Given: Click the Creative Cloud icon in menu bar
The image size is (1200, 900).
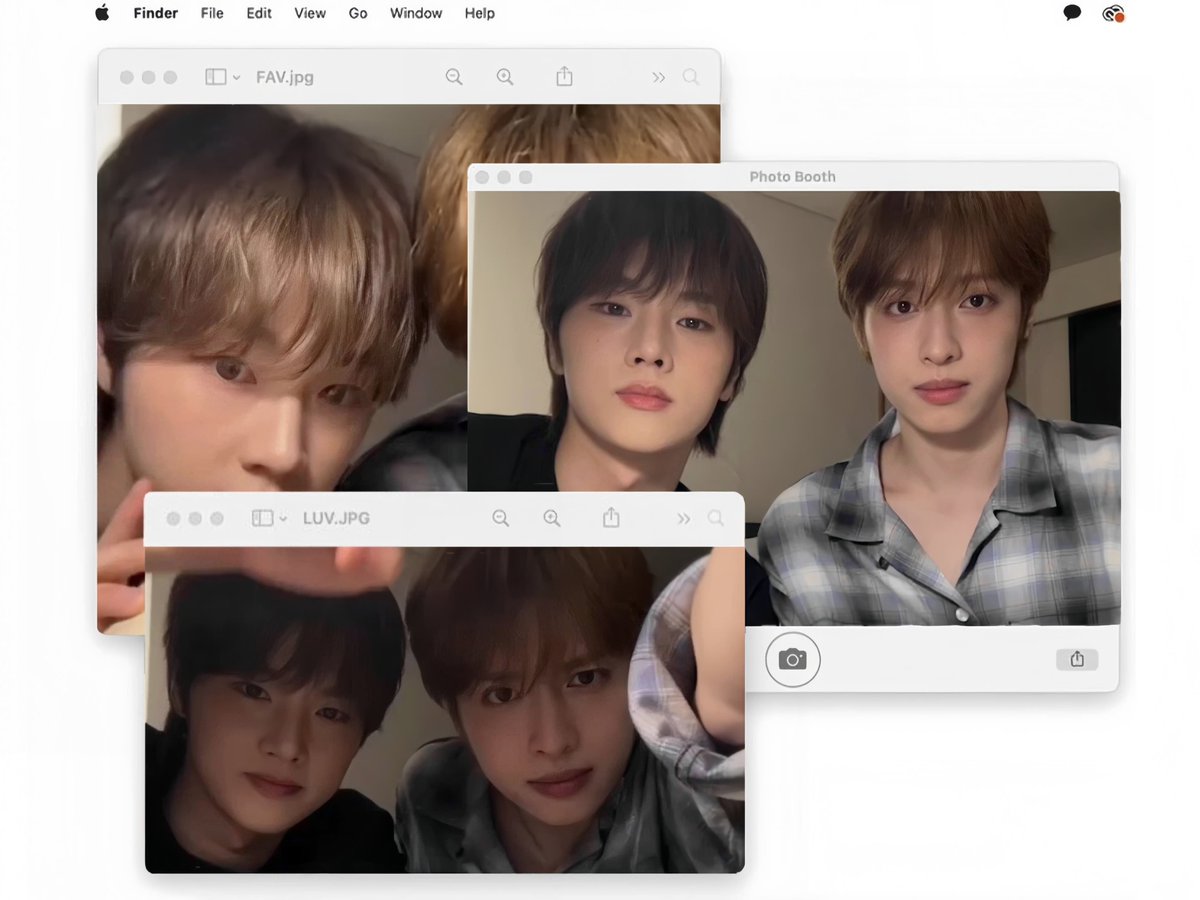Looking at the screenshot, I should 1113,13.
